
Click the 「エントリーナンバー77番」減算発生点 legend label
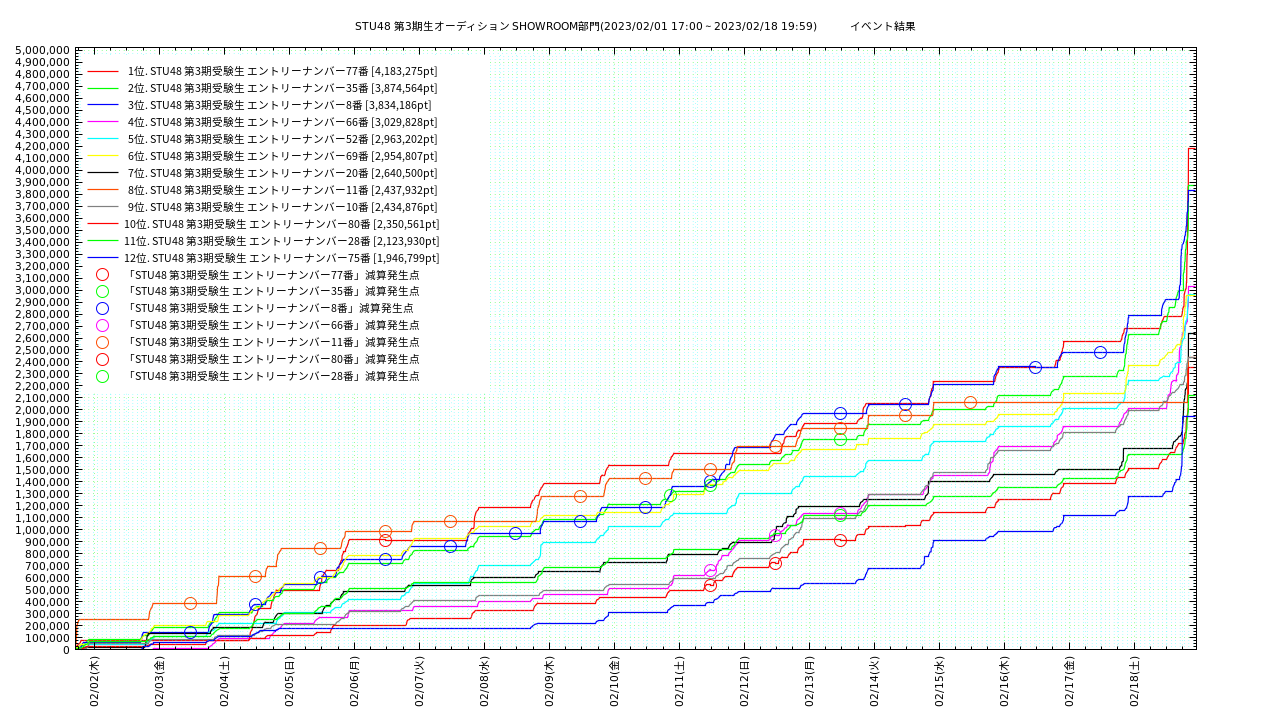click(273, 275)
